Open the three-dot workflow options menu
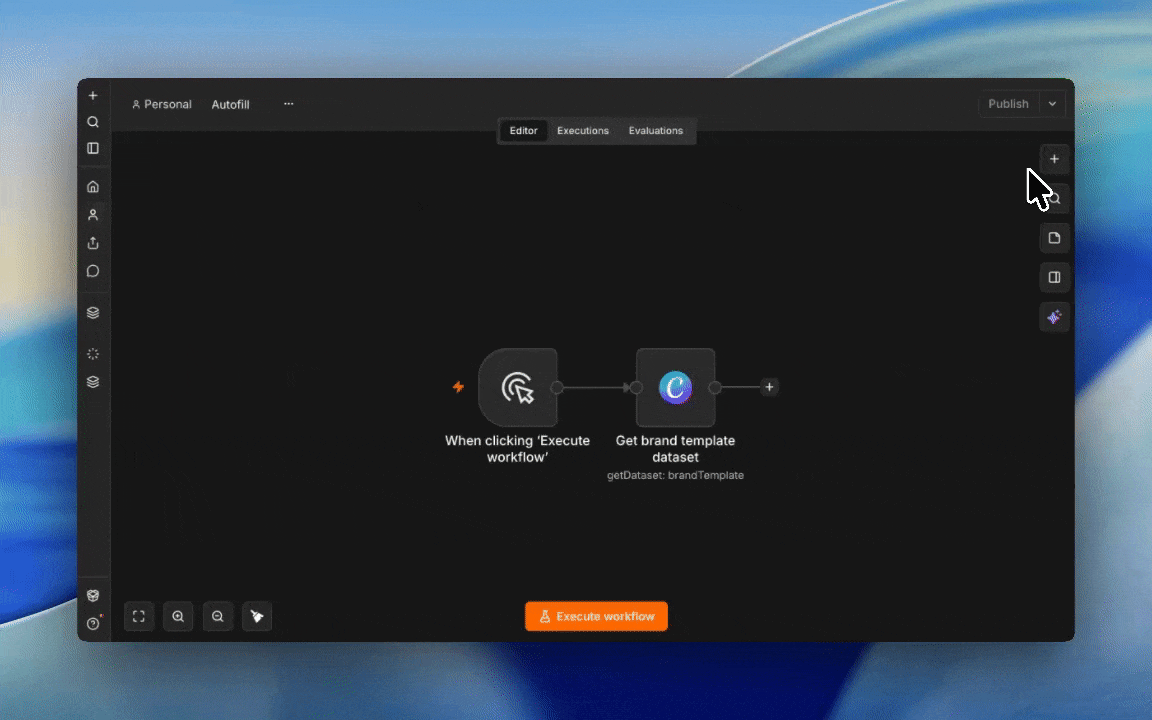Viewport: 1152px width, 720px height. (x=289, y=104)
